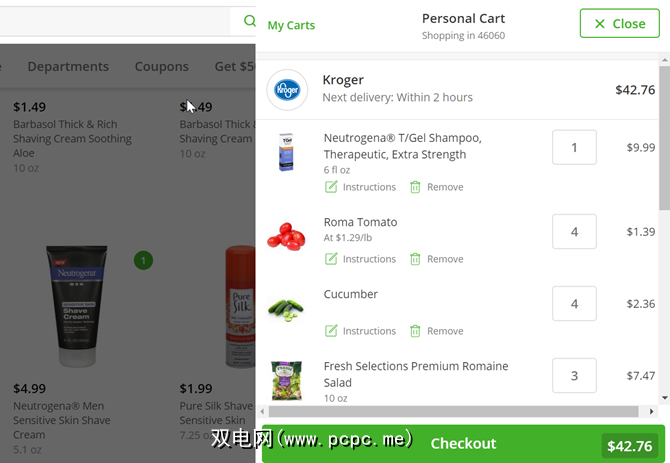Click the Instructions pencil icon for Neutrogena shampoo

(x=331, y=187)
